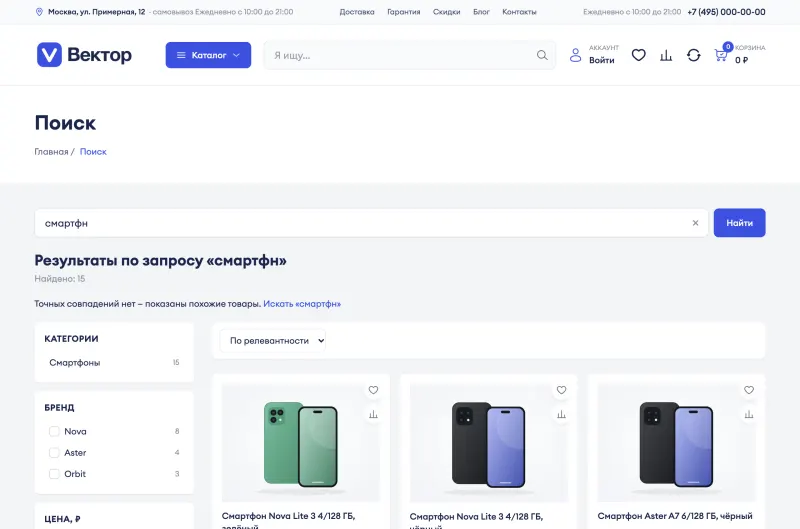The image size is (800, 529).
Task: Add green Nova Lite 3 to comparison
Action: pos(373,415)
